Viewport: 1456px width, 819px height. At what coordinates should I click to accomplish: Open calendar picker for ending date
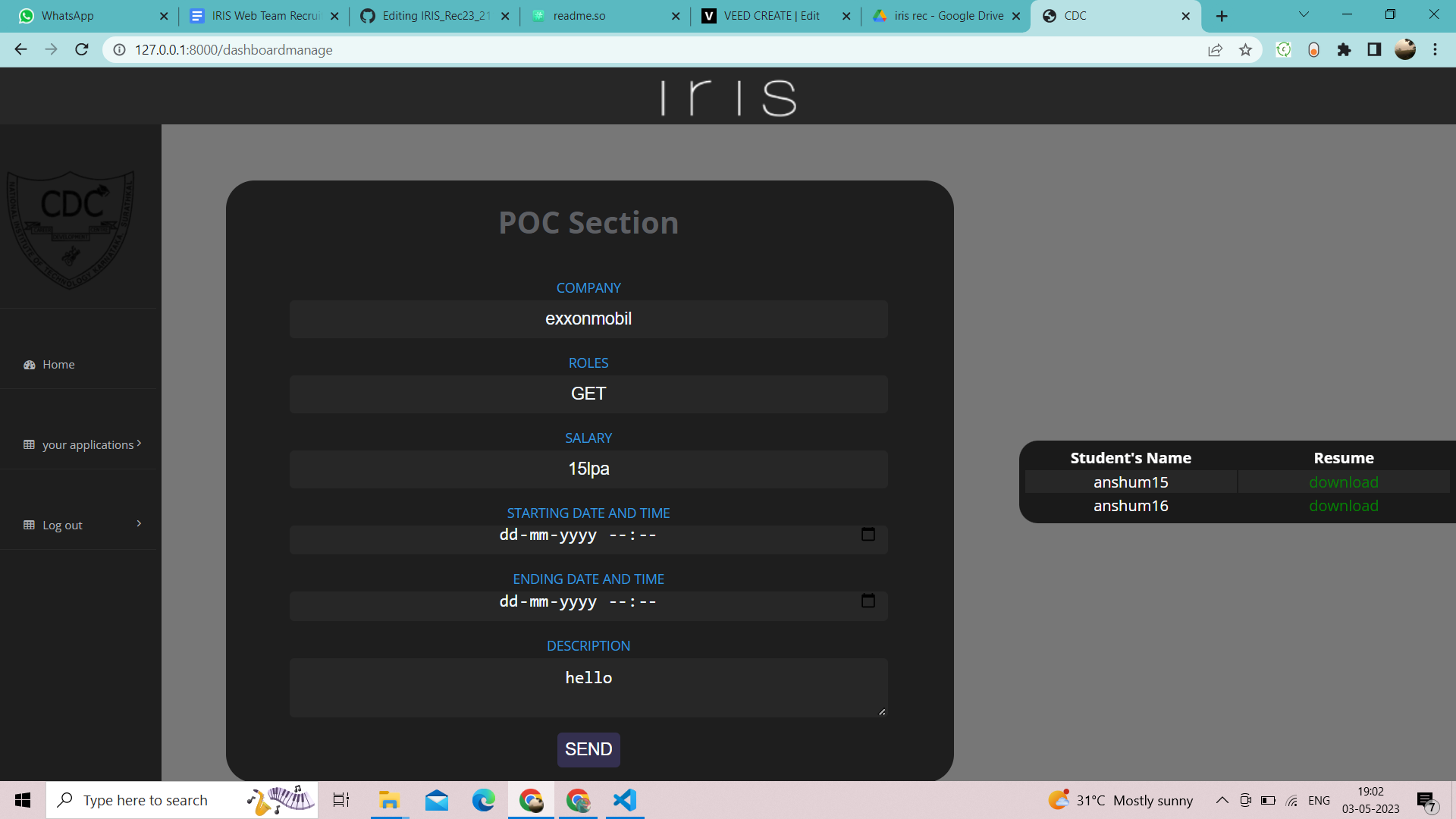click(868, 601)
